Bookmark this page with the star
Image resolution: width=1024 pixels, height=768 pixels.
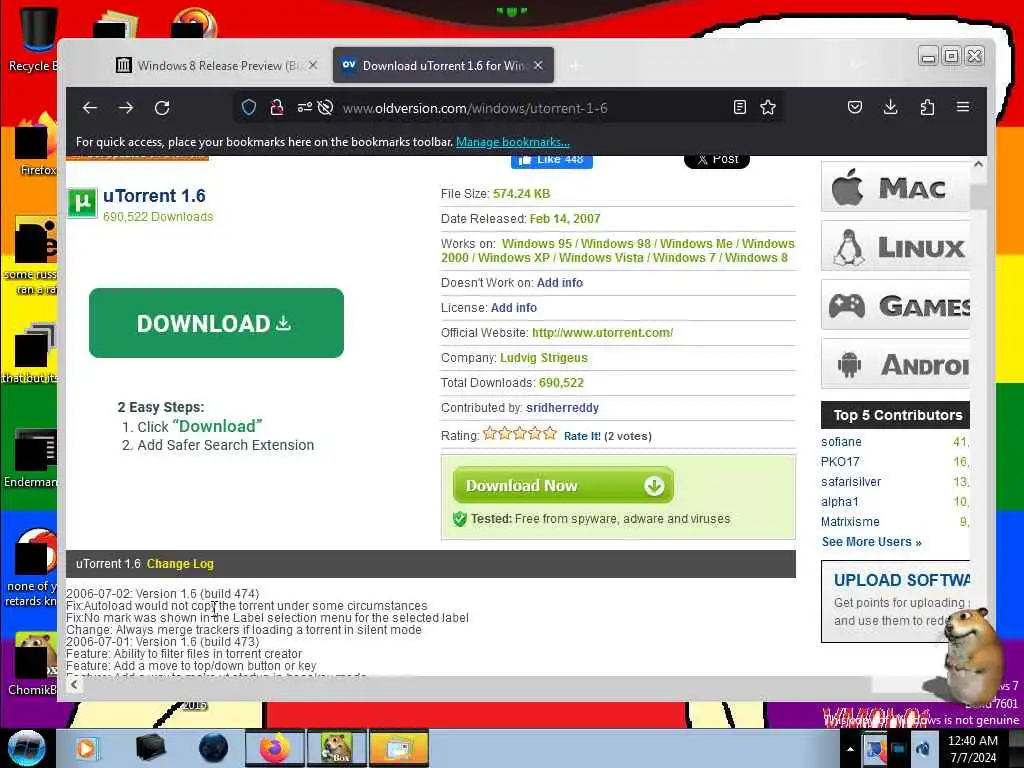[x=768, y=107]
